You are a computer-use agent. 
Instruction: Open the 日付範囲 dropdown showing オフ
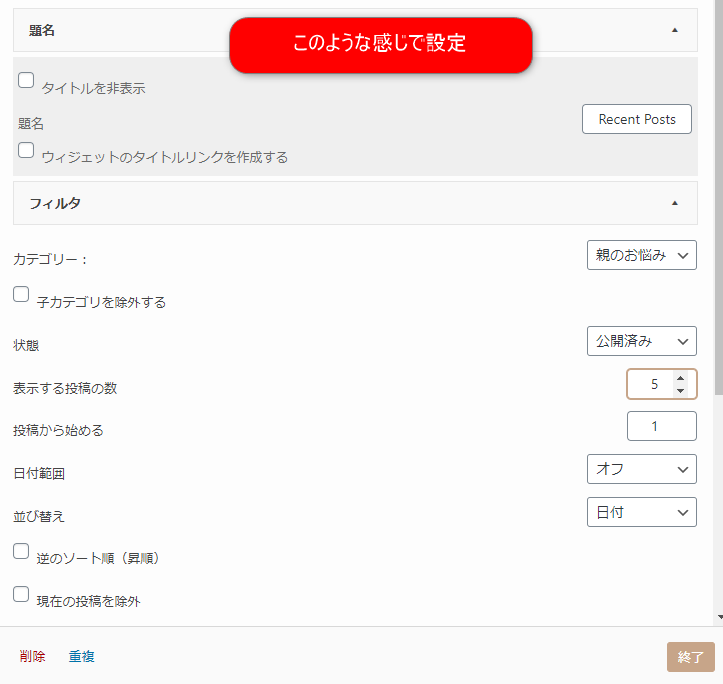pyautogui.click(x=641, y=469)
